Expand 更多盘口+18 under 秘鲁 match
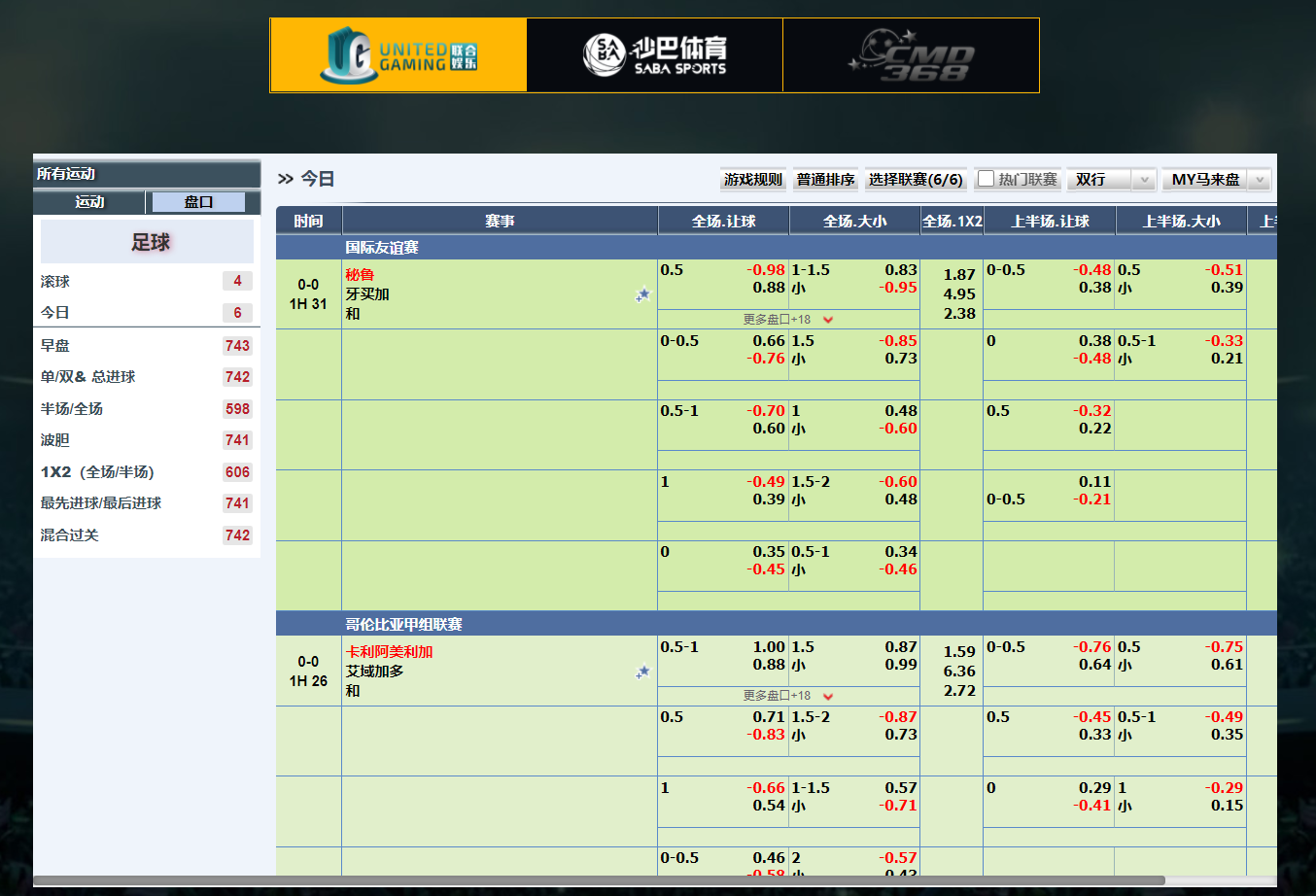Screen dimensions: 1316x896 (787, 319)
